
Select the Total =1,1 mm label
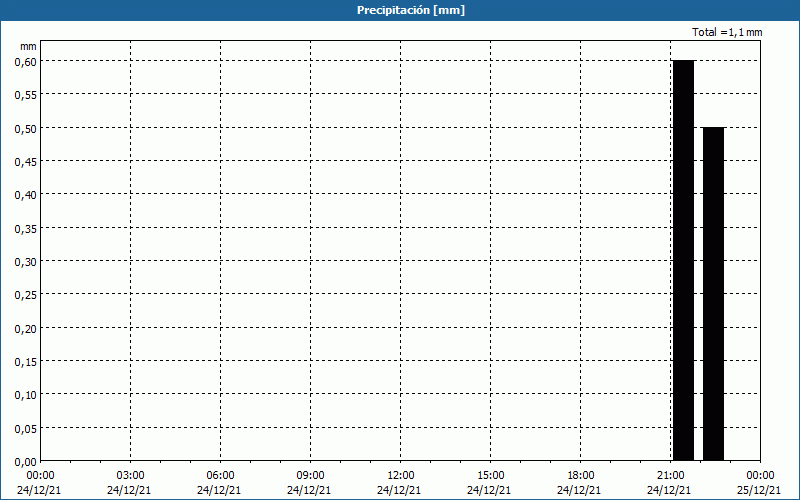(727, 32)
